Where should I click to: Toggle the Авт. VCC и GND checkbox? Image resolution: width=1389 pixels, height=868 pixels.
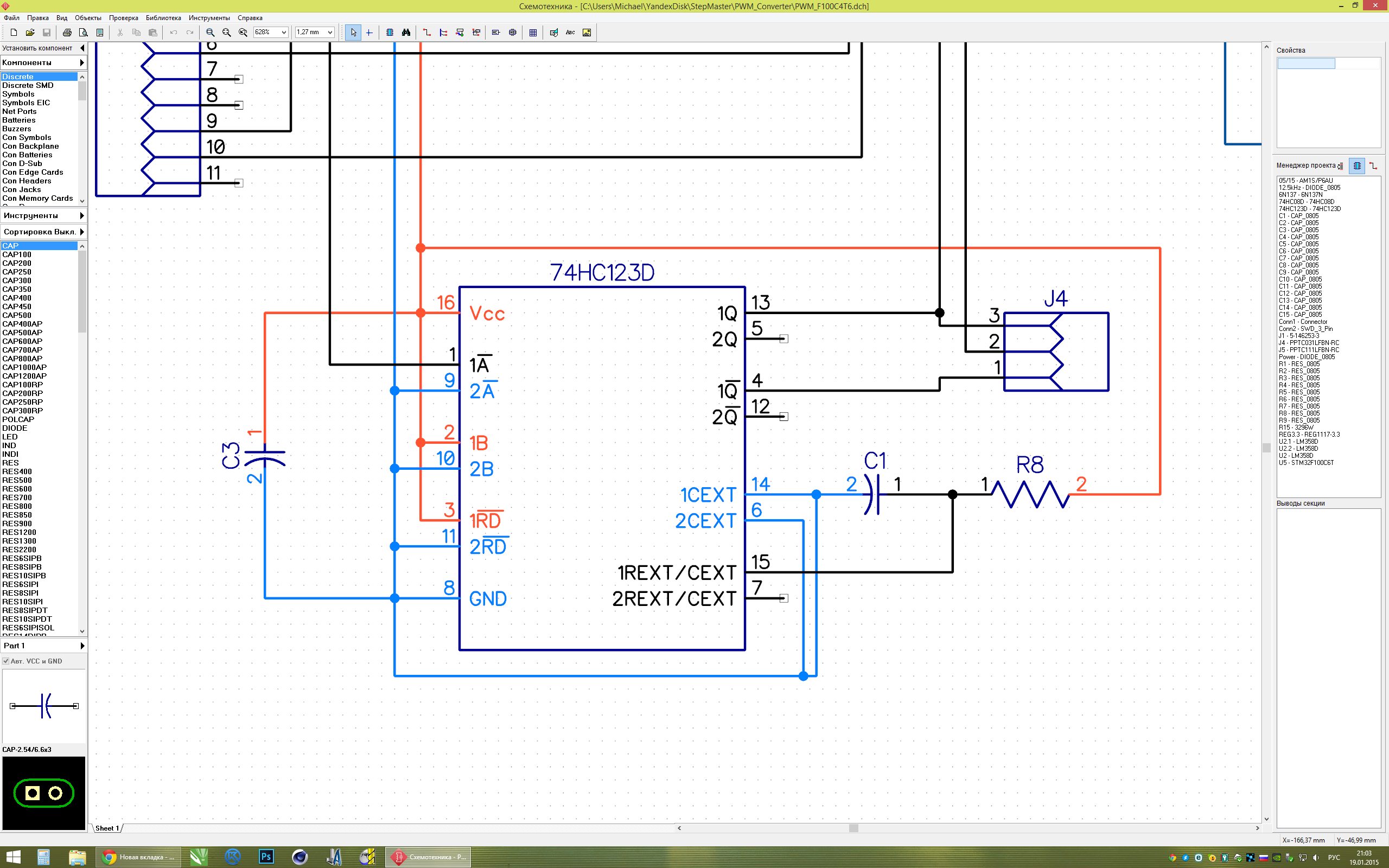coord(6,661)
